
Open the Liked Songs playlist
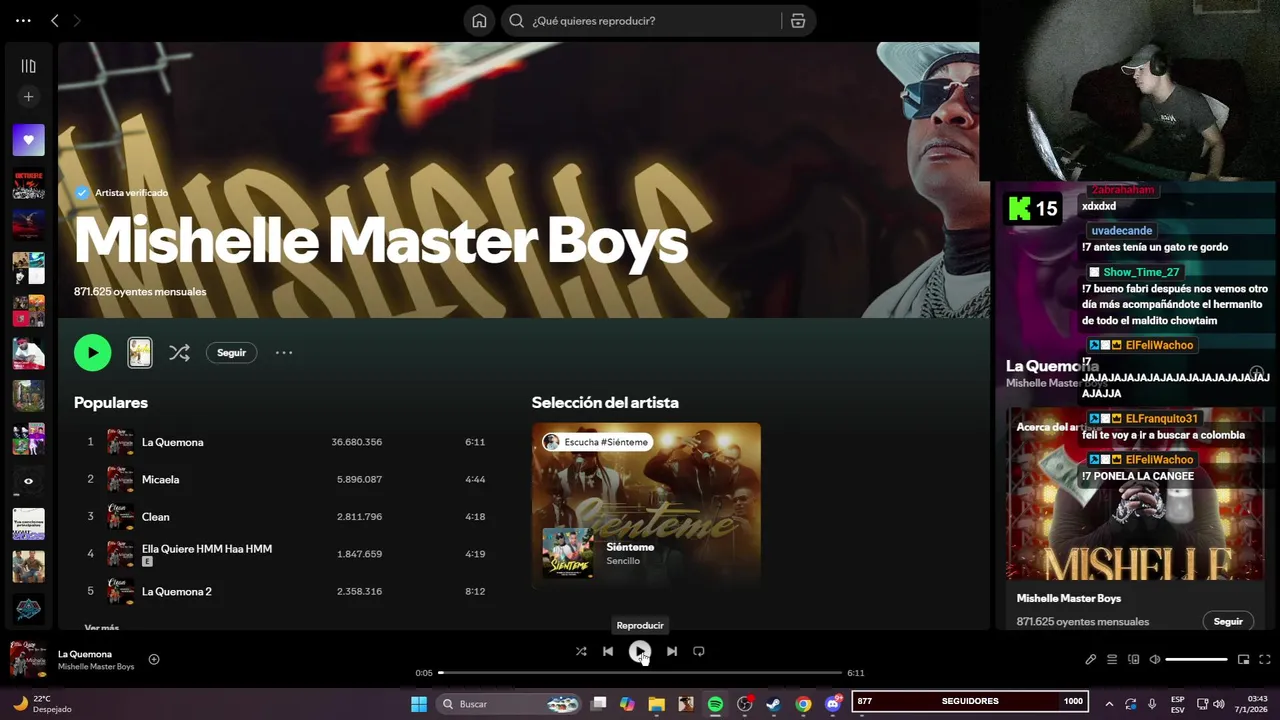28,140
